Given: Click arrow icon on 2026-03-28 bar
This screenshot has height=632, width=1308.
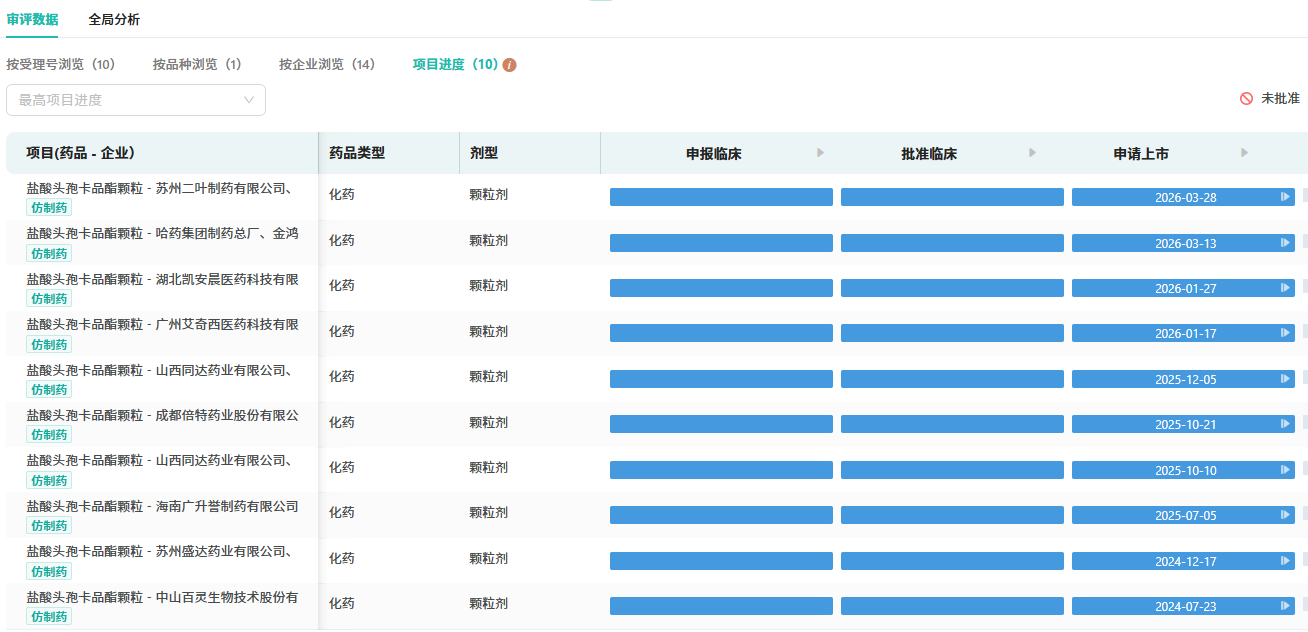Looking at the screenshot, I should (1285, 197).
